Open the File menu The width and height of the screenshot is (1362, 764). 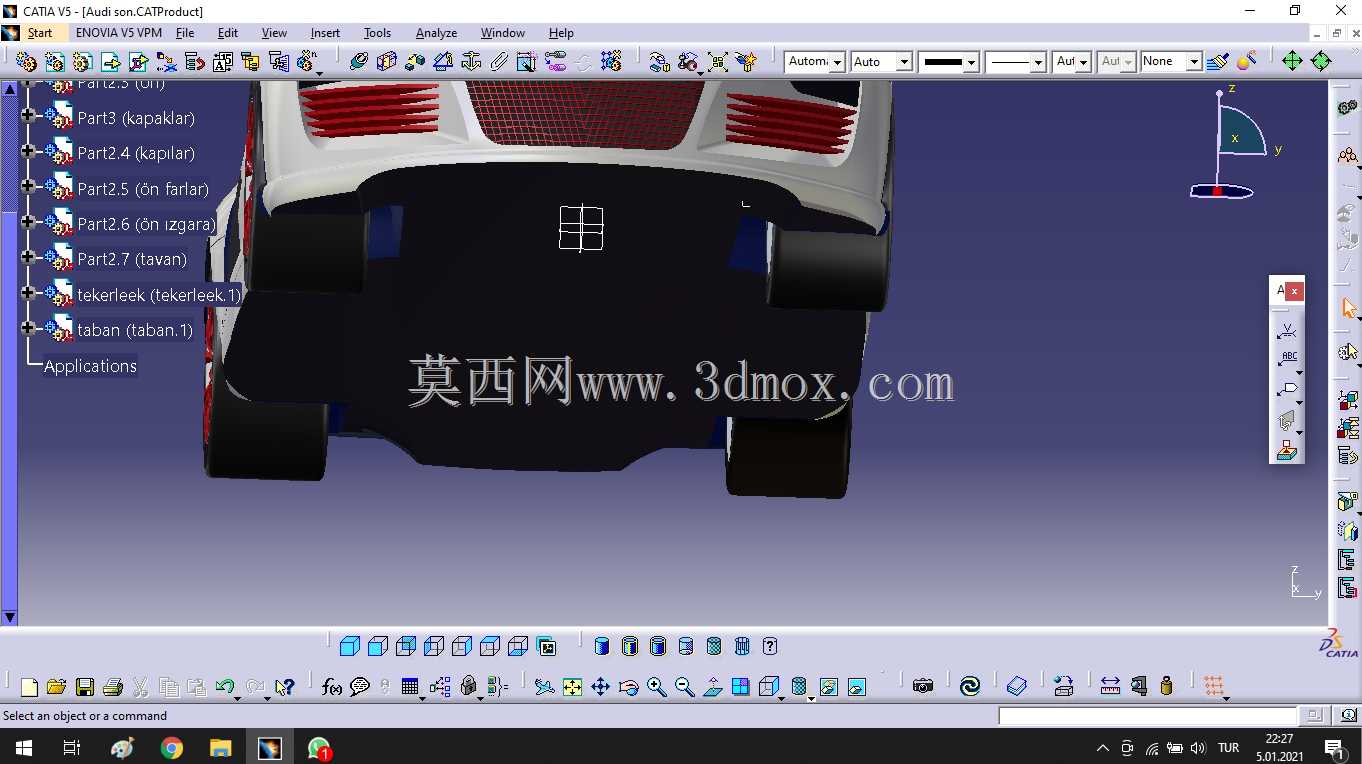pyautogui.click(x=185, y=33)
